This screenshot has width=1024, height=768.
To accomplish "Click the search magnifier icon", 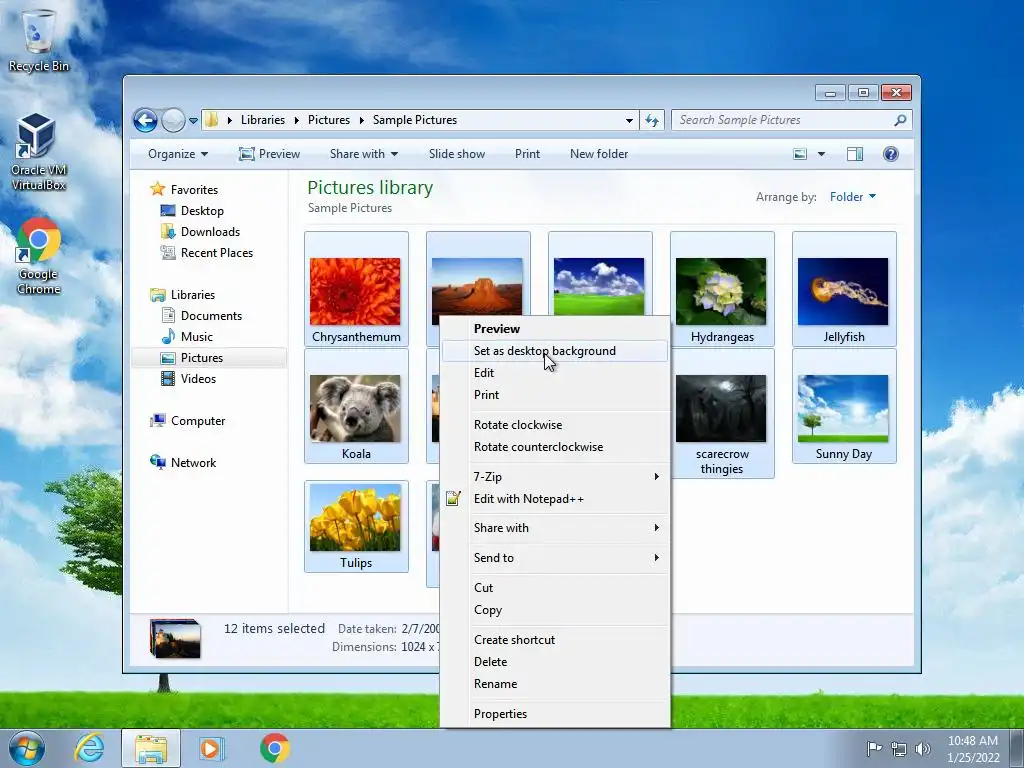I will (x=900, y=120).
